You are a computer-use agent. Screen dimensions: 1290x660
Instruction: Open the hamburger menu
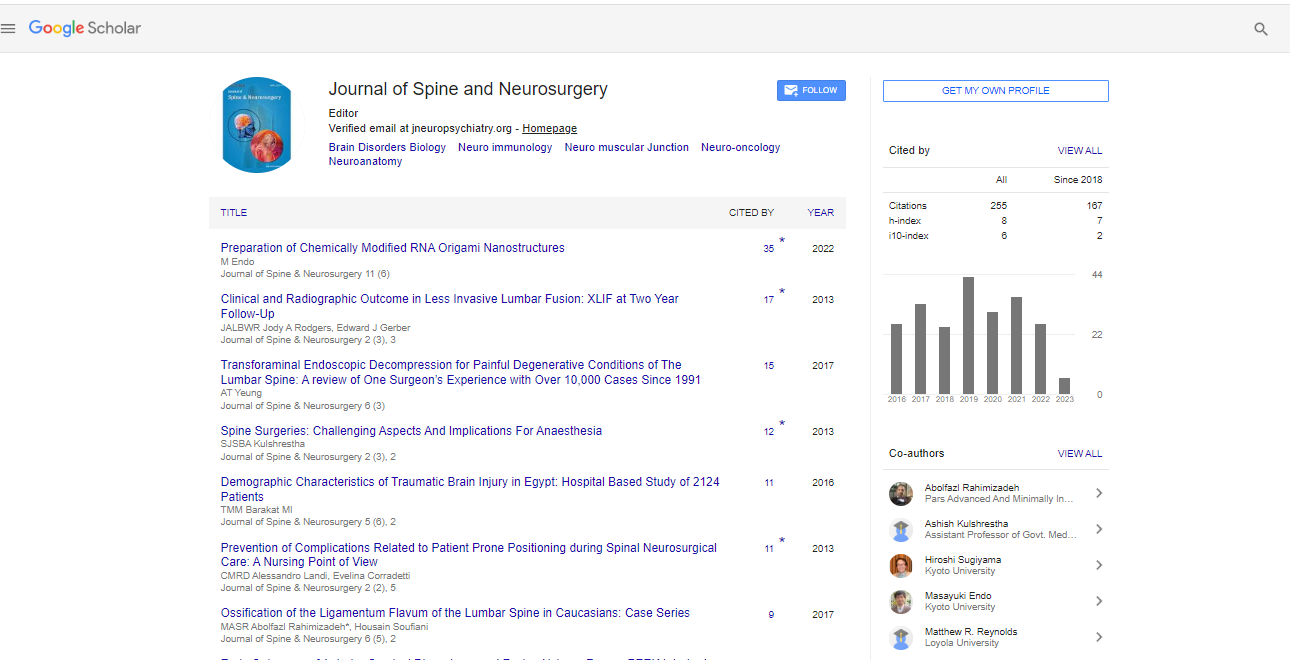click(8, 29)
